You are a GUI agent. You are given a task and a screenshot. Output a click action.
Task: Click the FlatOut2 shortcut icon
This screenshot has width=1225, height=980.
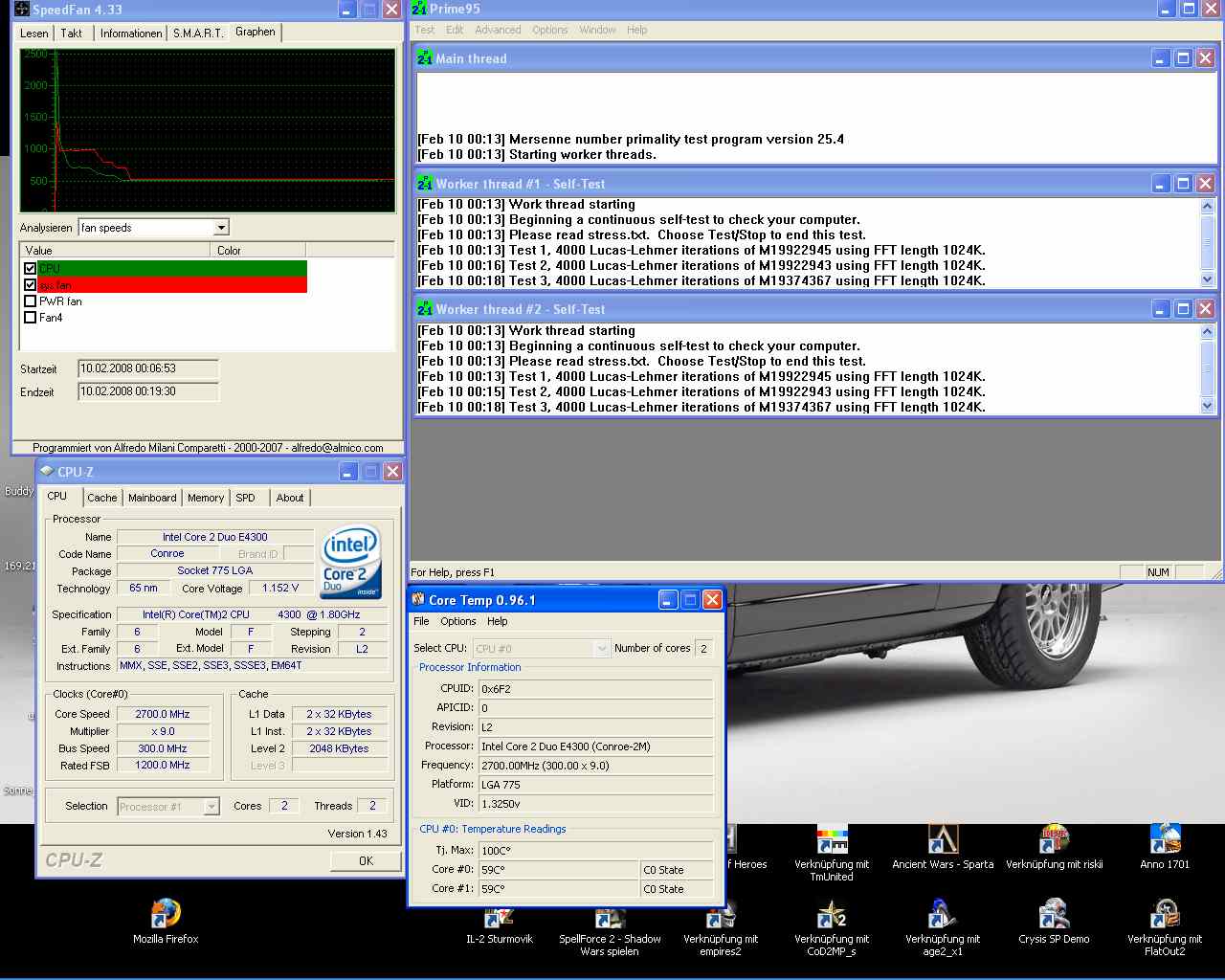click(x=1165, y=915)
